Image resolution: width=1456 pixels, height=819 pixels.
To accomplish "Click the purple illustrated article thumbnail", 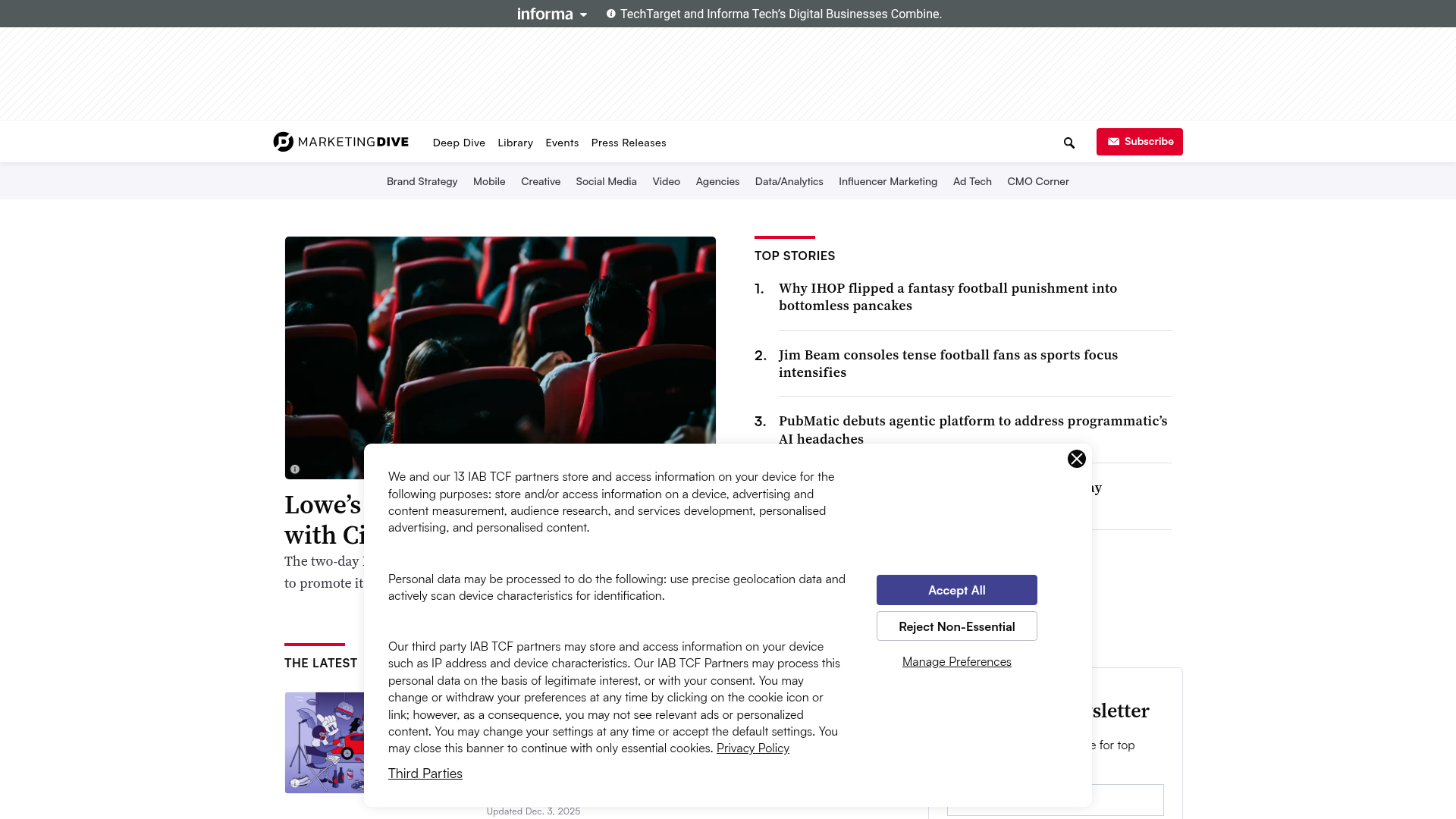I will [325, 742].
